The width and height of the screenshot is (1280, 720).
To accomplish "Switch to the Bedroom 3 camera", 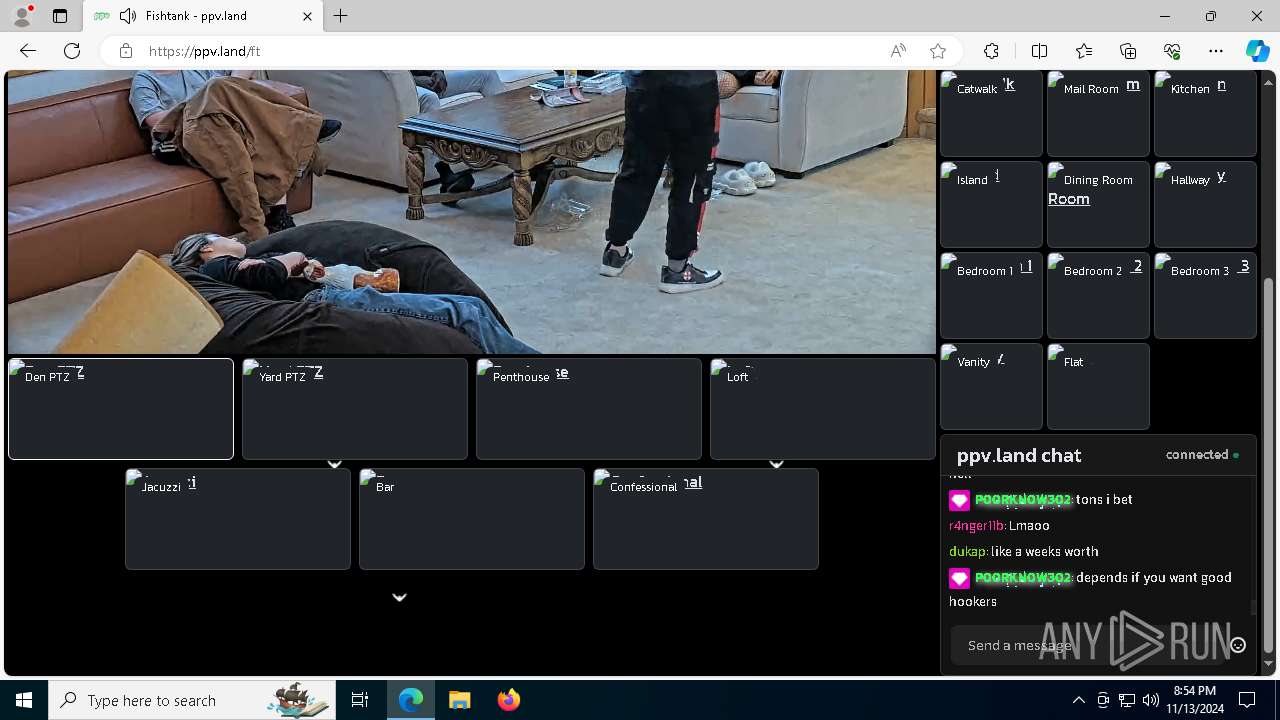I will pos(1205,295).
